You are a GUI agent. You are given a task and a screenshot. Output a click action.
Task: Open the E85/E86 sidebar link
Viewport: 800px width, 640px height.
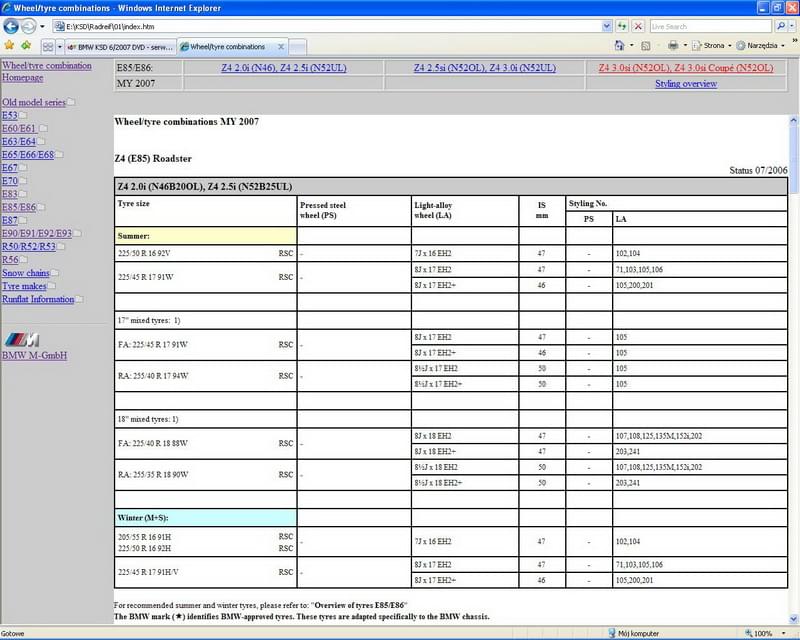19,207
